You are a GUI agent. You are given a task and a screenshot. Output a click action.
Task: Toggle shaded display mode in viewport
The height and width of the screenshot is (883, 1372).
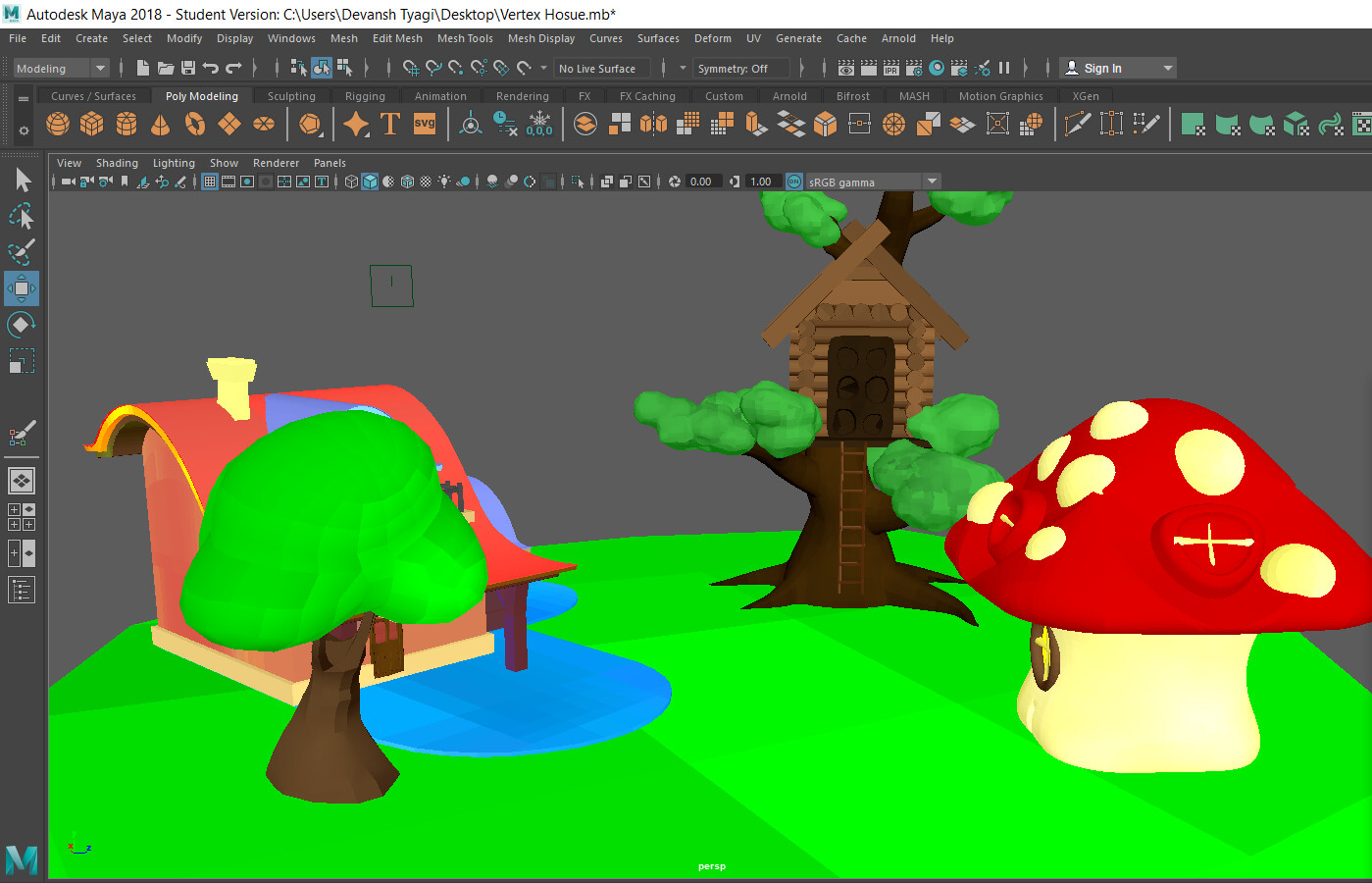click(368, 181)
